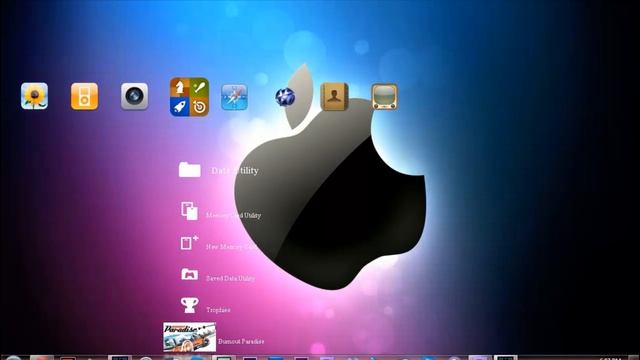Open the Safari compass Network icon
This screenshot has height=360, width=640.
click(x=234, y=97)
